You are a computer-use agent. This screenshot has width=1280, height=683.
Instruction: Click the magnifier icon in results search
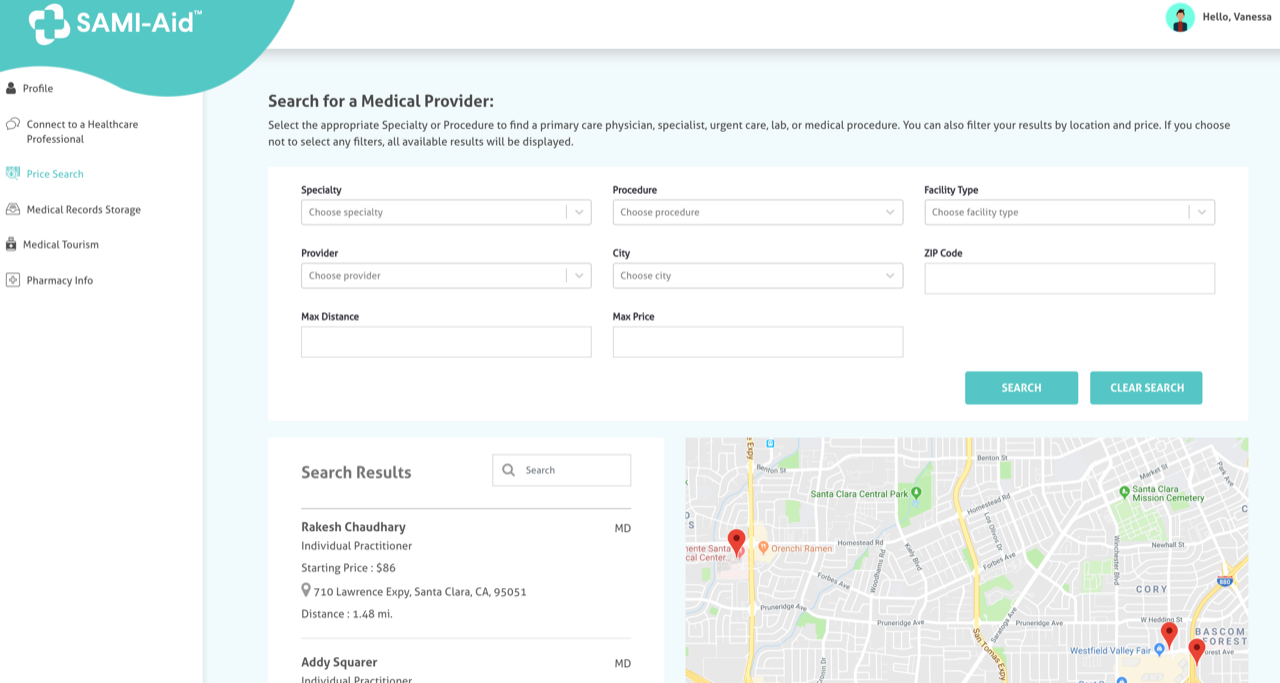click(x=509, y=470)
